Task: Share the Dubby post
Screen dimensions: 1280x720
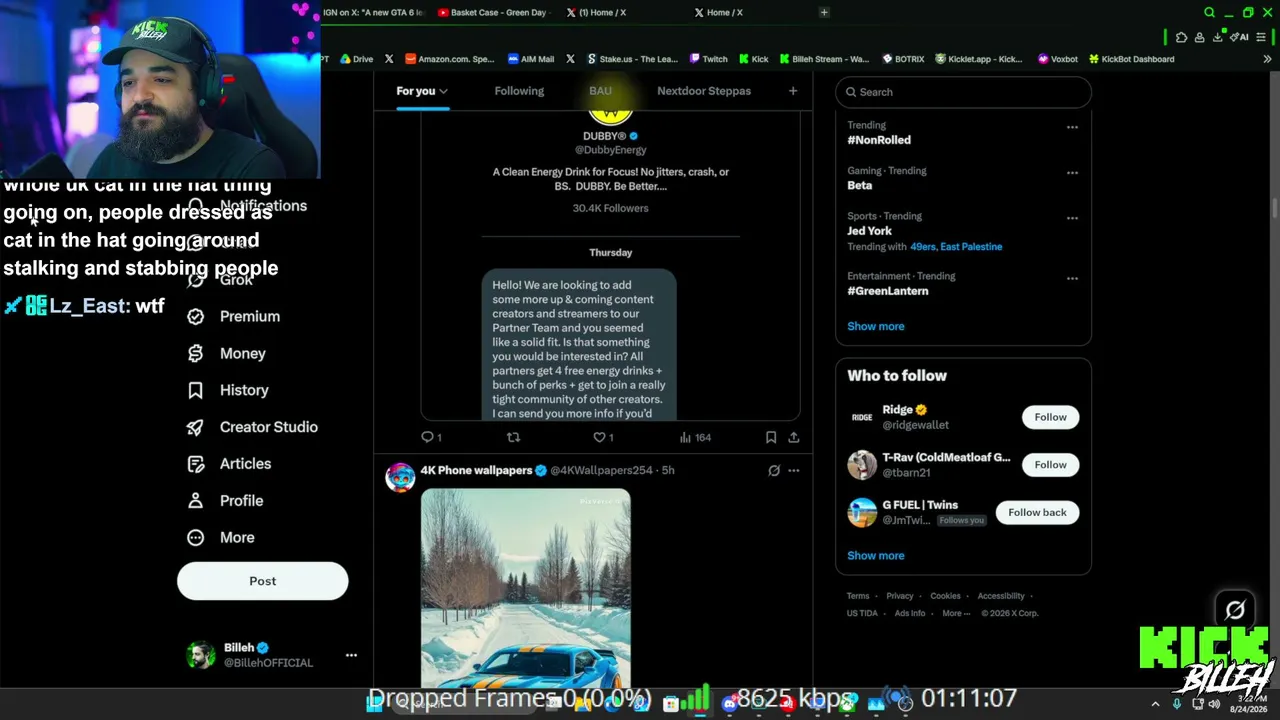Action: pyautogui.click(x=794, y=437)
